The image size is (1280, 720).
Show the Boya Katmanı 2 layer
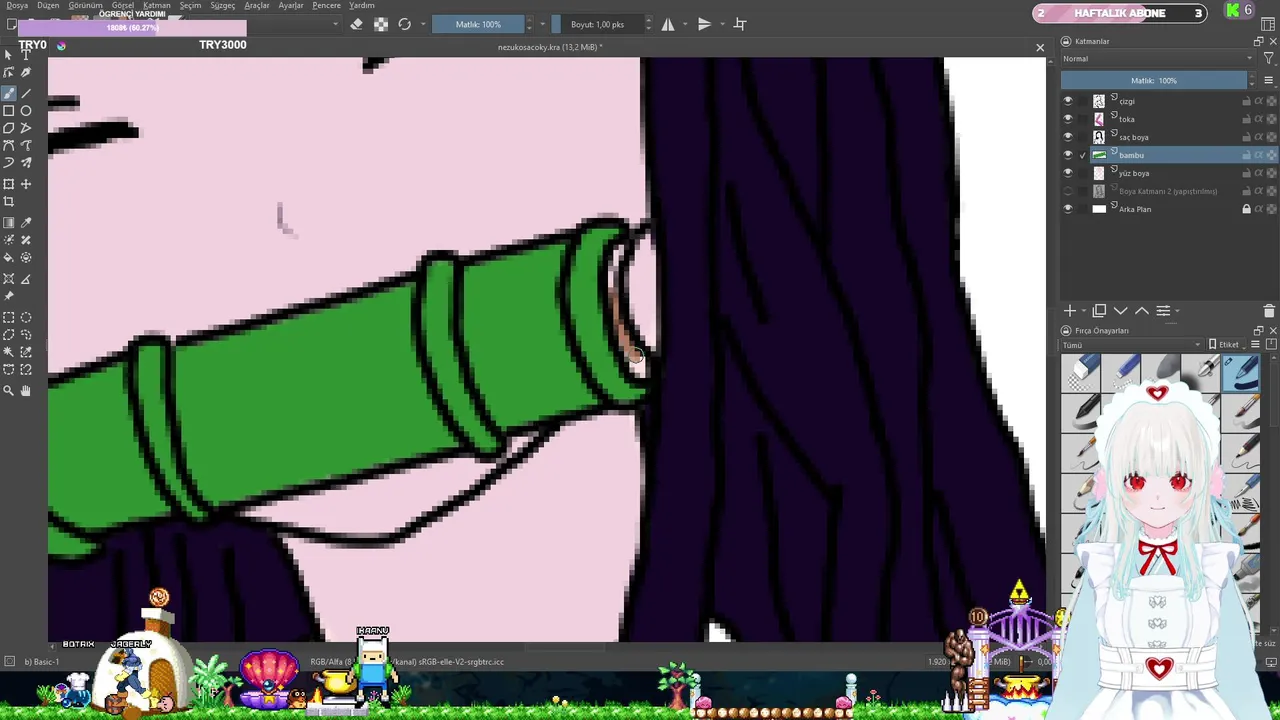tap(1068, 191)
